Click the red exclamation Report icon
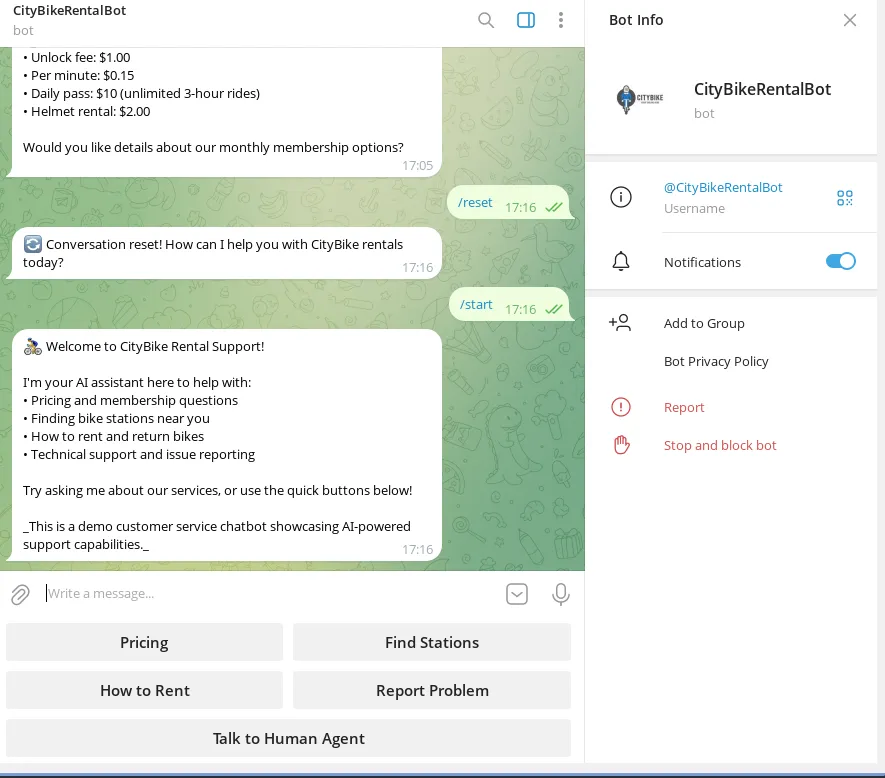Image resolution: width=885 pixels, height=778 pixels. [x=621, y=407]
